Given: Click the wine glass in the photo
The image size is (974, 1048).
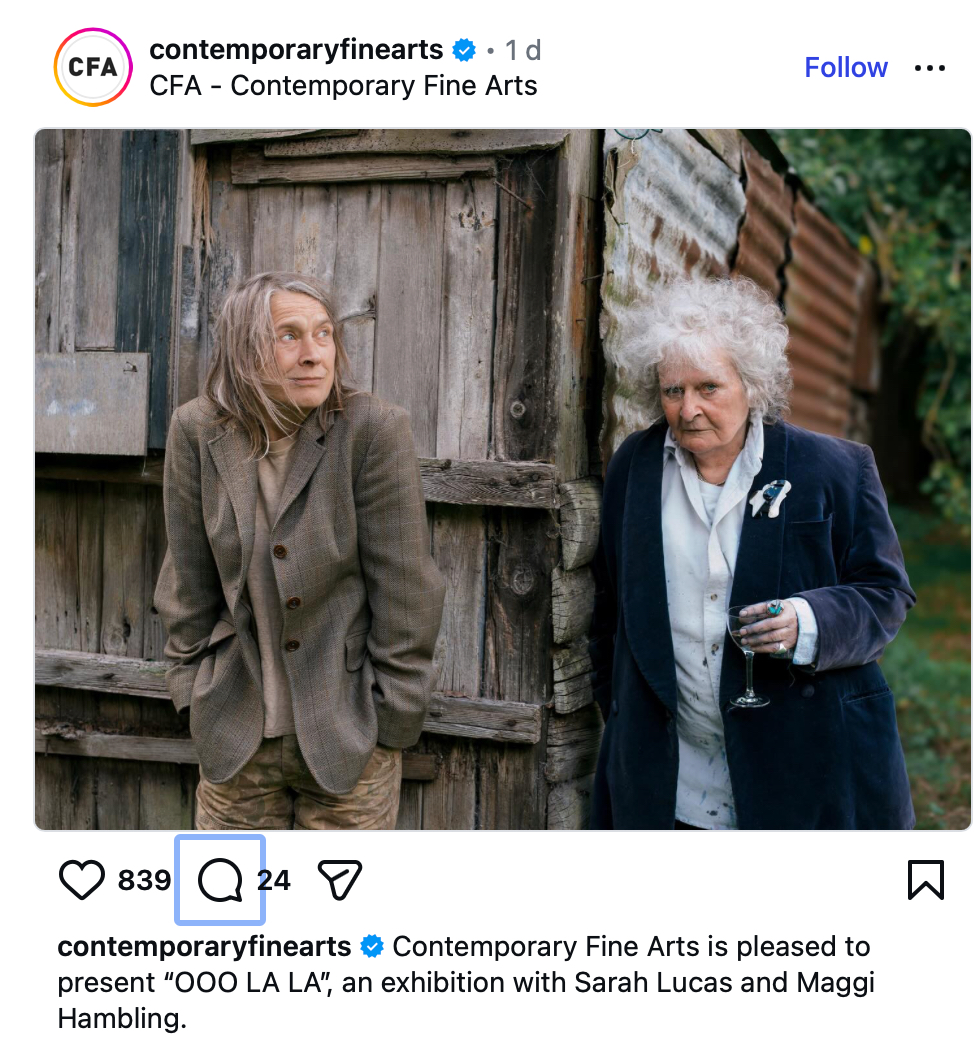Looking at the screenshot, I should [747, 656].
